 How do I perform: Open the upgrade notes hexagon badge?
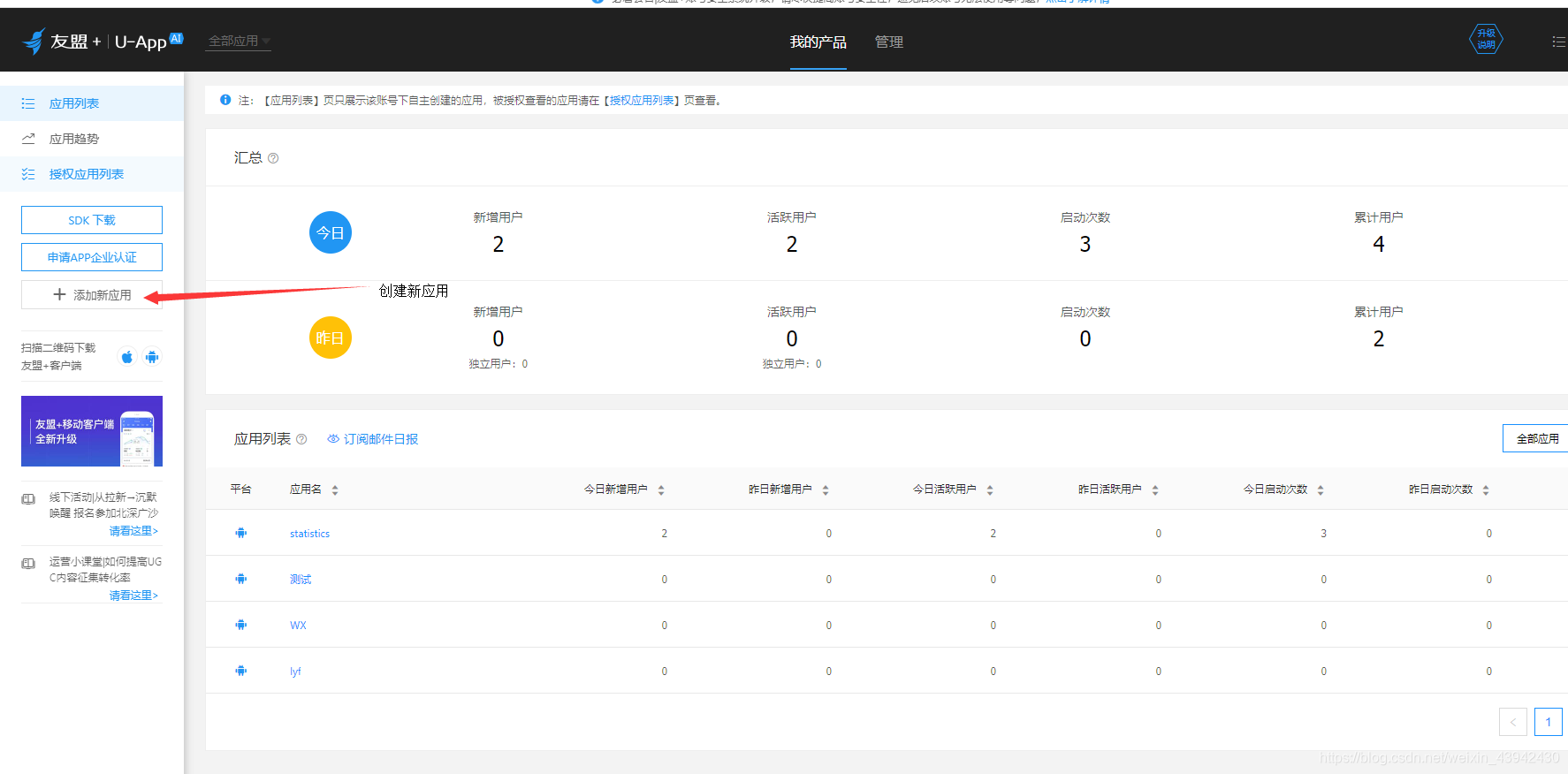1486,39
